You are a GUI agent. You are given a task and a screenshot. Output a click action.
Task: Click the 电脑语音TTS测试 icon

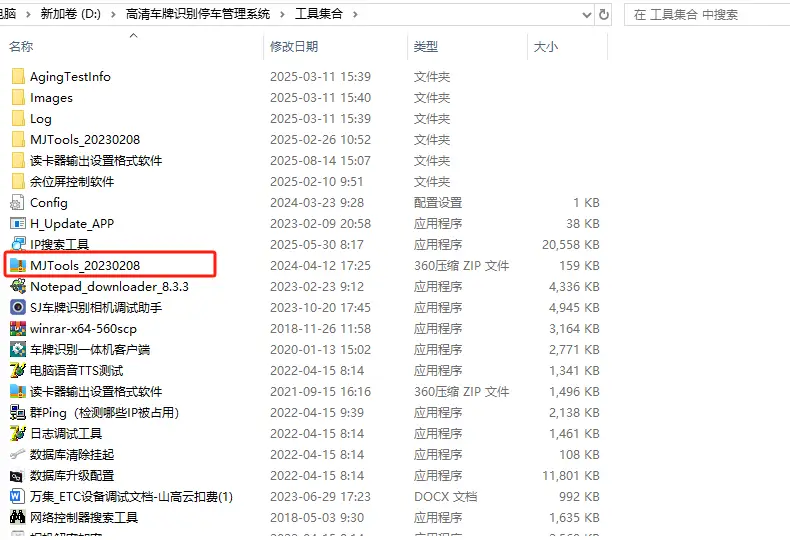pyautogui.click(x=18, y=371)
